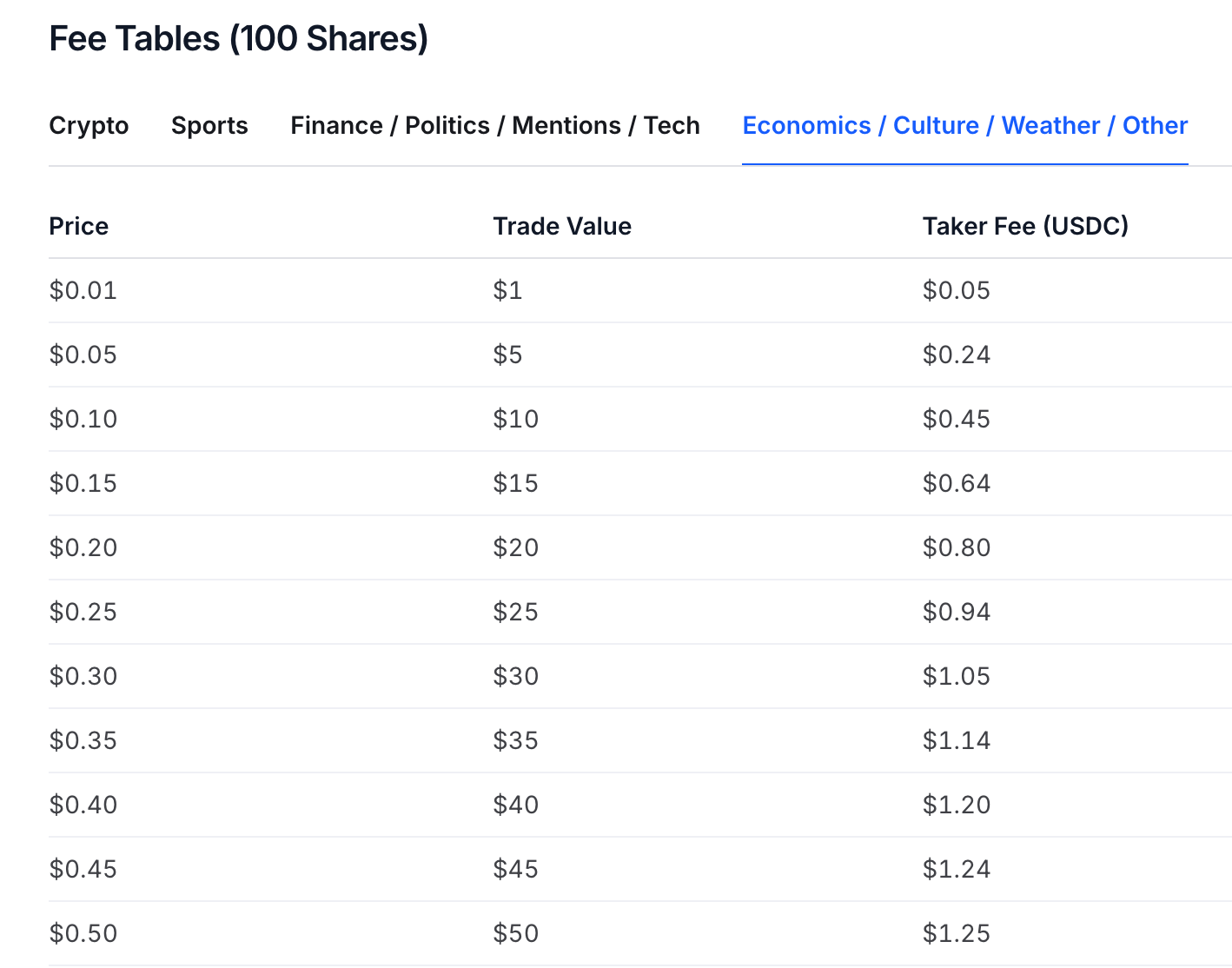Click the Taker Fee (USDC) column header
The width and height of the screenshot is (1232, 968).
click(1025, 226)
